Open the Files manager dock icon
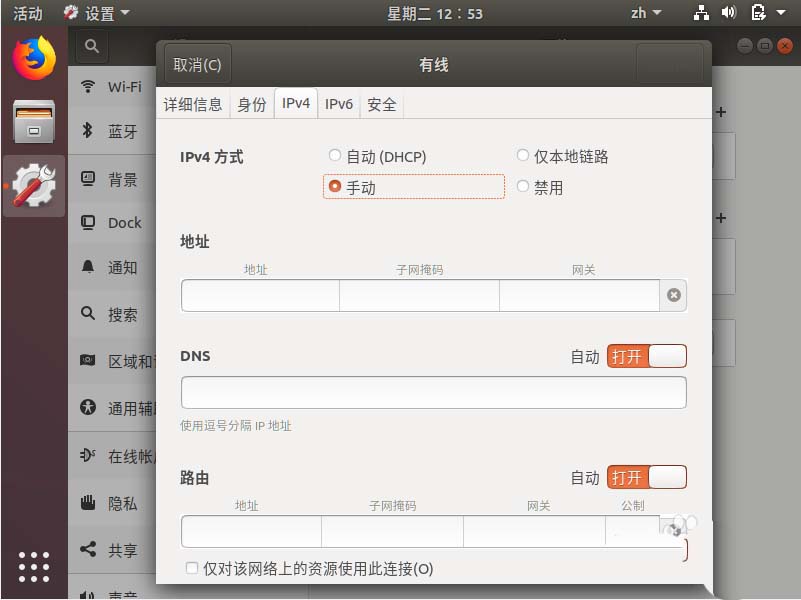Screen dimensions: 801x600 pyautogui.click(x=34, y=121)
